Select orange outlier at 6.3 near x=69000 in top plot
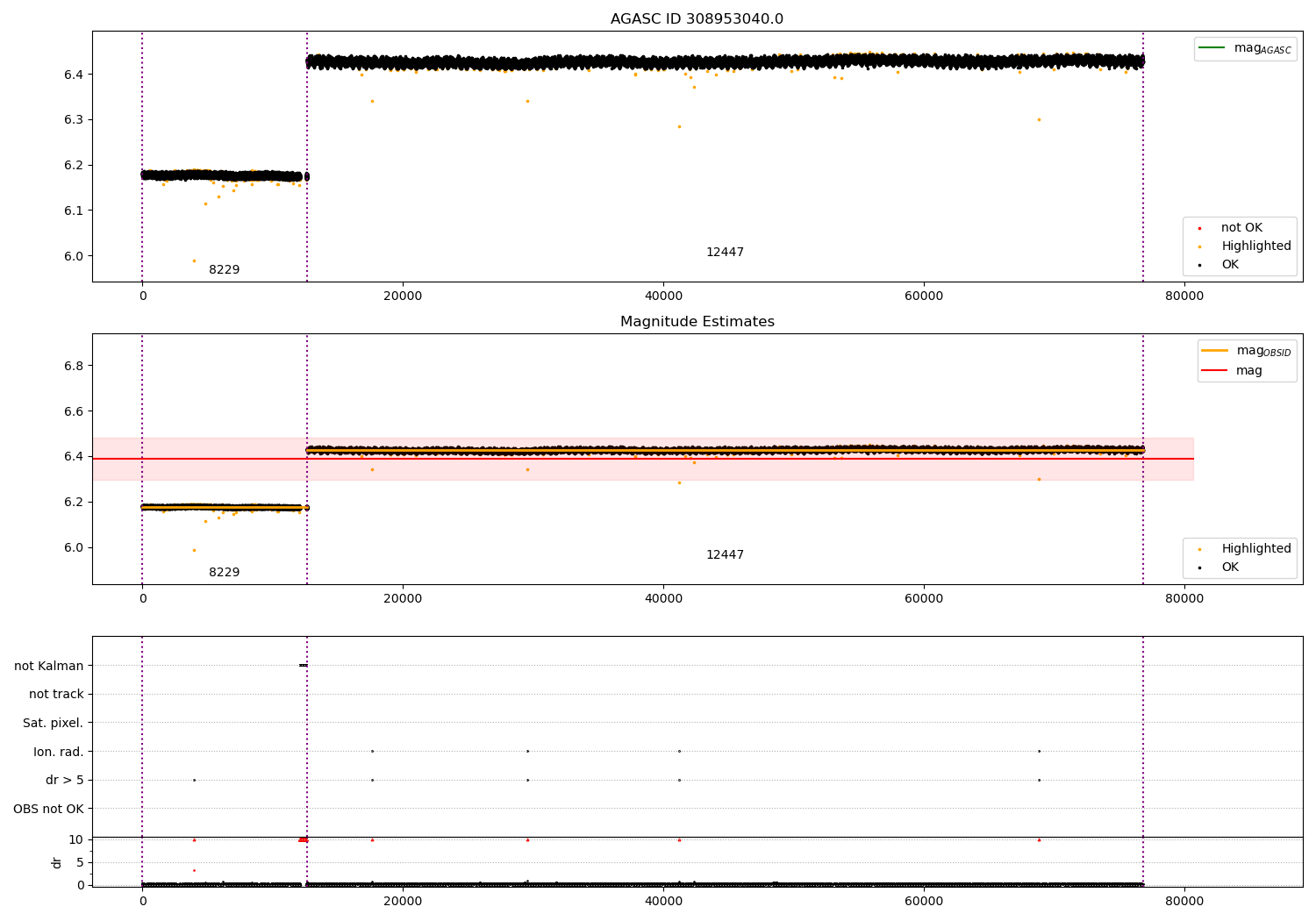 pos(1039,119)
